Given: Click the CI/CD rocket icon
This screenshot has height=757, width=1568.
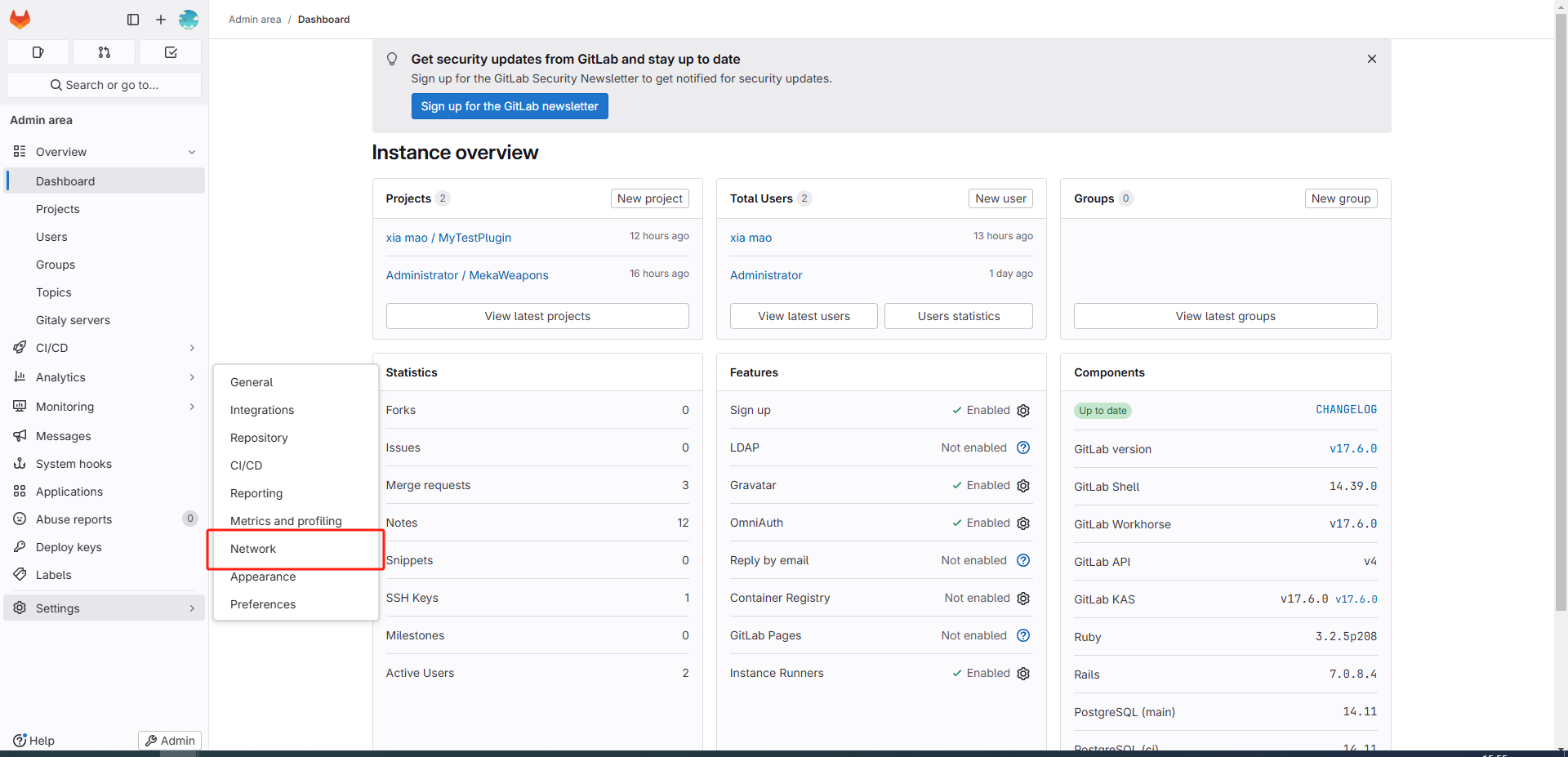Looking at the screenshot, I should [20, 348].
